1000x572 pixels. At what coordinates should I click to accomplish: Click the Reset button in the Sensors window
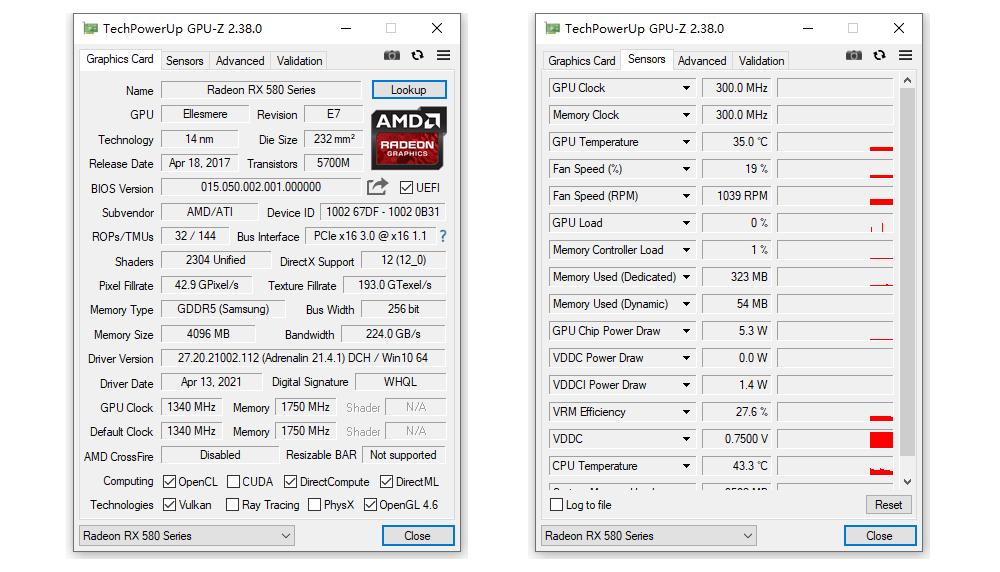coord(888,504)
